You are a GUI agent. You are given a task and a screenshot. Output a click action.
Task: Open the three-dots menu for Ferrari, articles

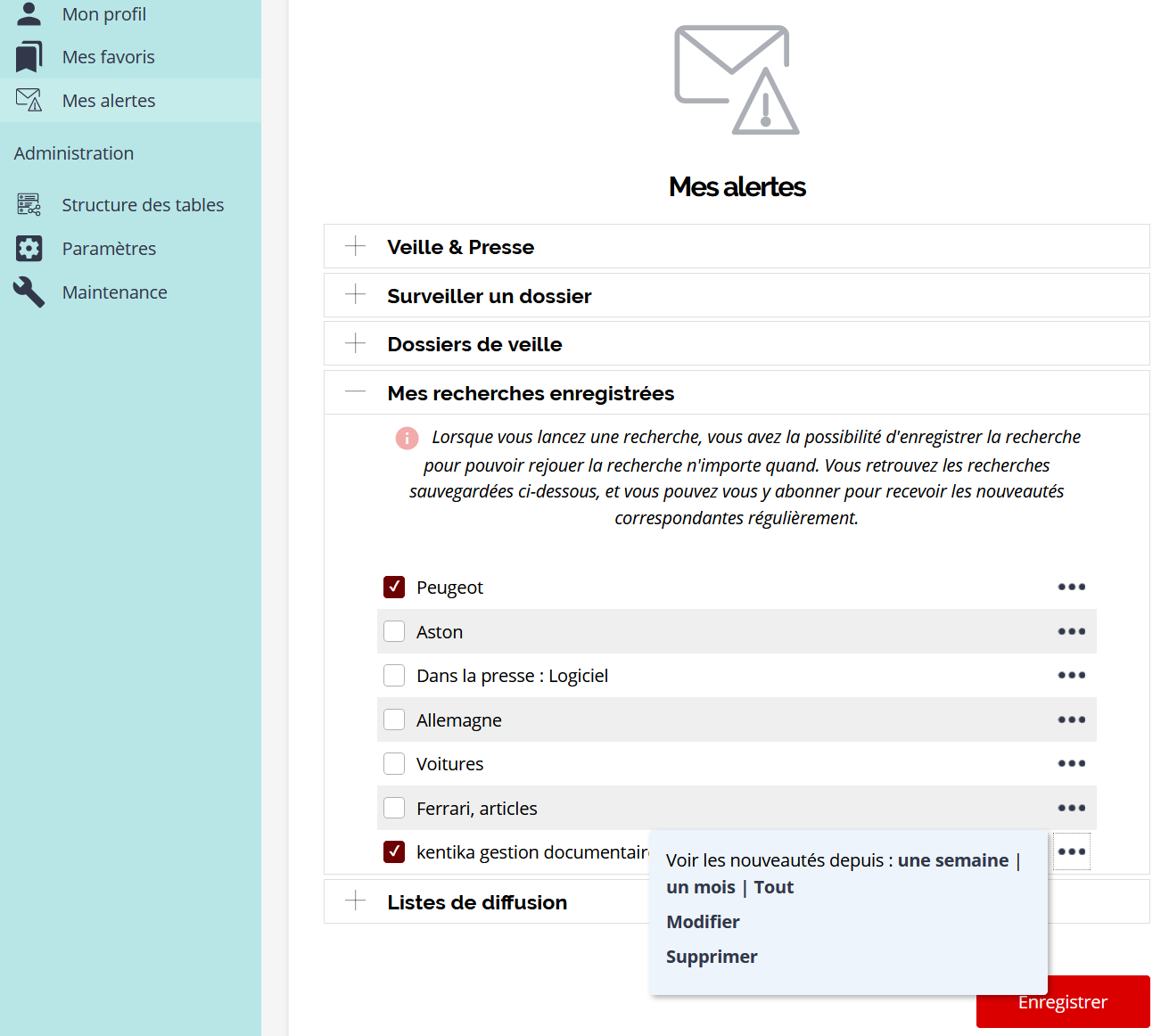point(1071,808)
